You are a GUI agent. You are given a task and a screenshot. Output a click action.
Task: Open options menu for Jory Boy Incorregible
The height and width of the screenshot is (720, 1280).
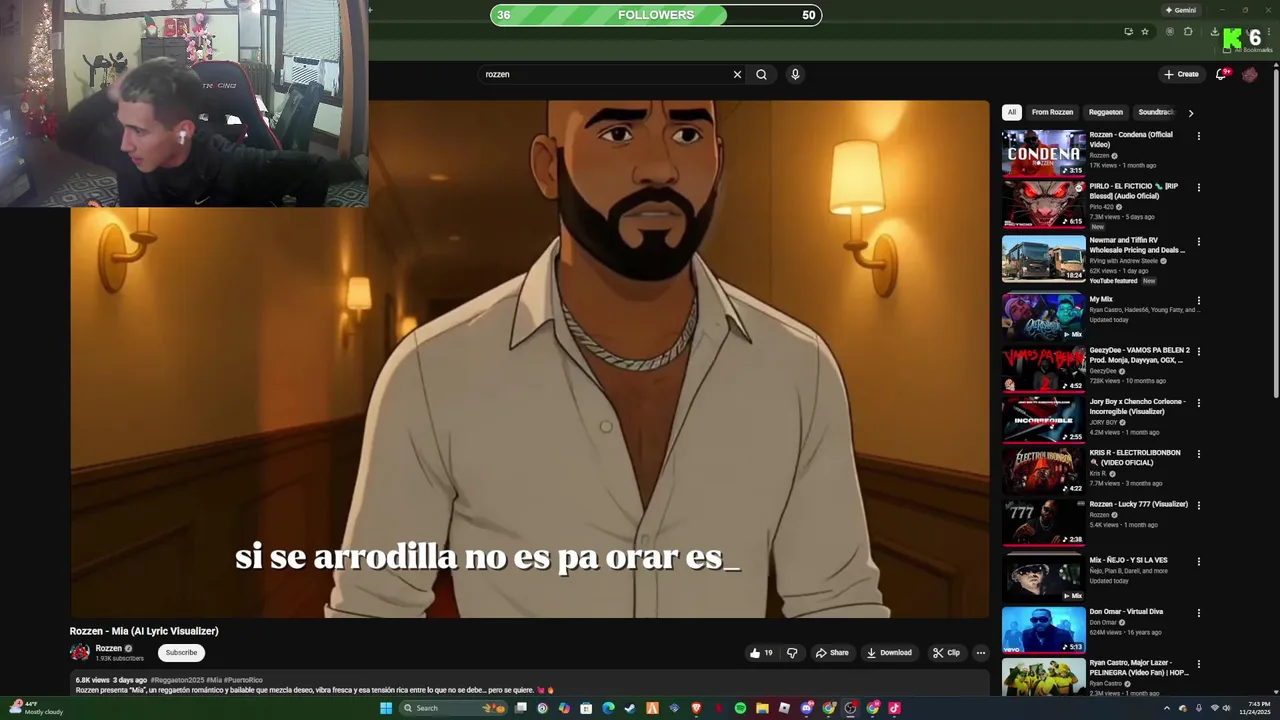coord(1198,403)
